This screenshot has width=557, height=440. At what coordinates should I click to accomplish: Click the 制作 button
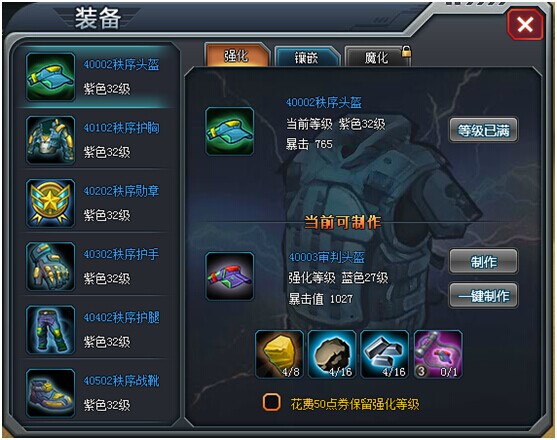483,261
